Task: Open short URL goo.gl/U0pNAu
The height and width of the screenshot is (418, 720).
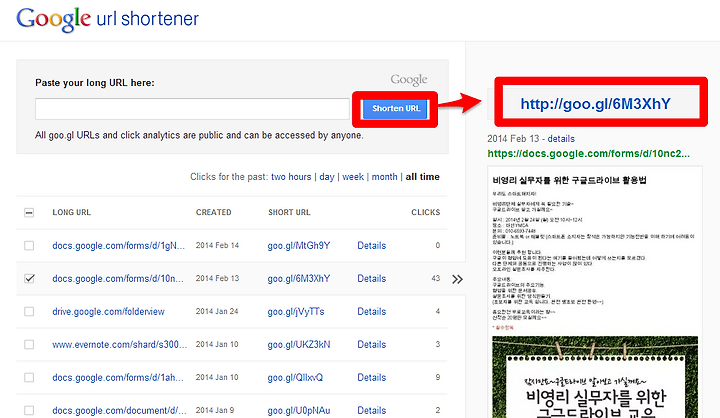Action: (x=299, y=410)
